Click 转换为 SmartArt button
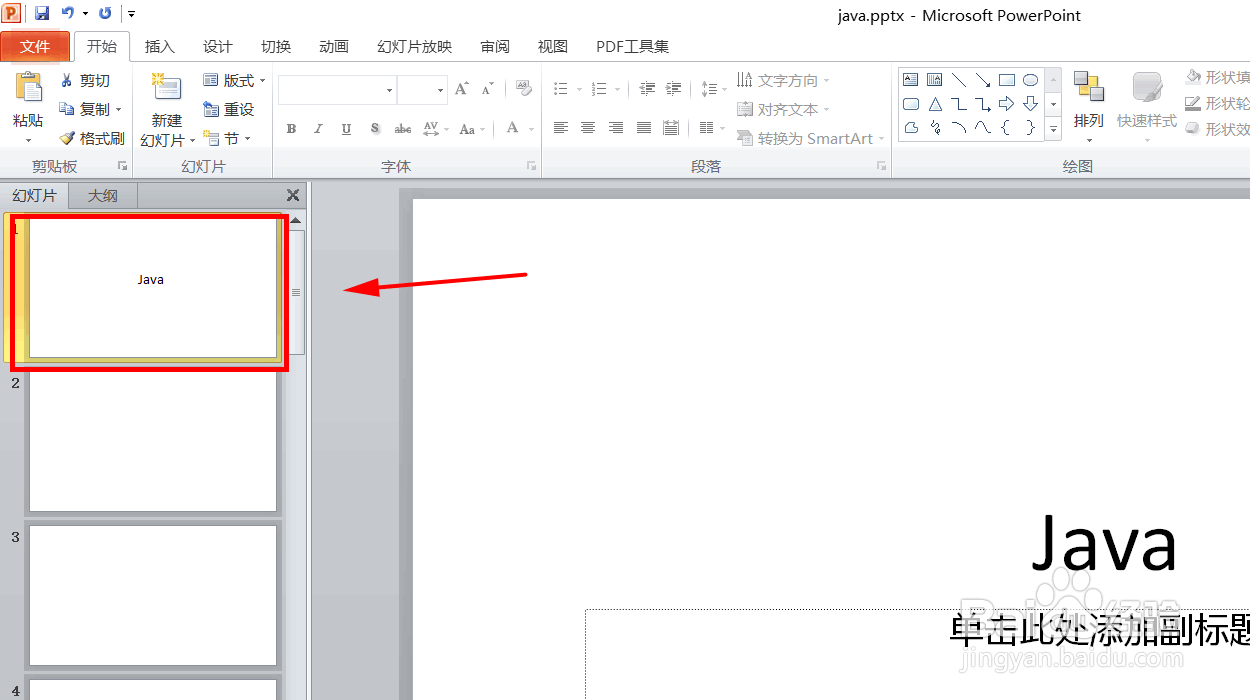 tap(811, 138)
